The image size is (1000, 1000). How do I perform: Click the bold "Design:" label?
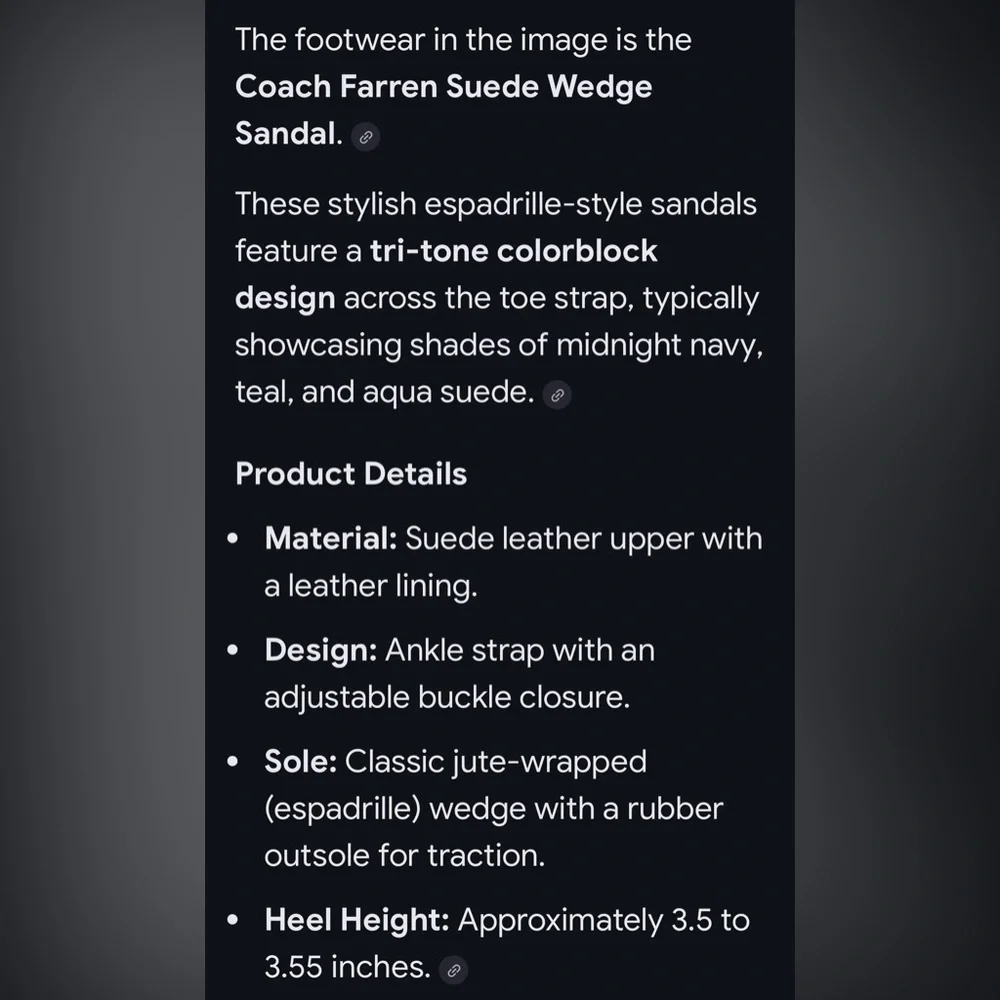click(321, 651)
